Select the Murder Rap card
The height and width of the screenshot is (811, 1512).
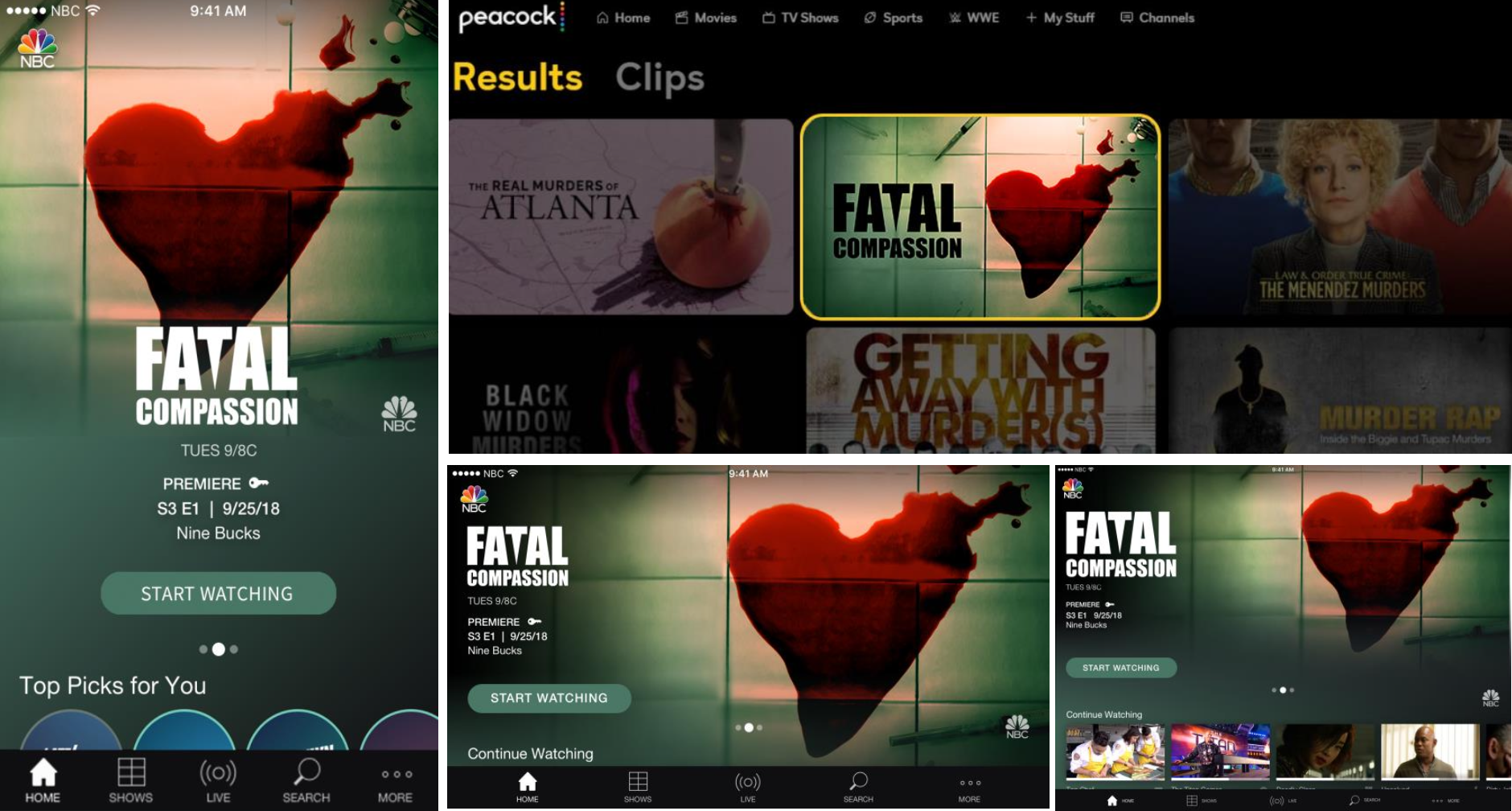[1340, 390]
